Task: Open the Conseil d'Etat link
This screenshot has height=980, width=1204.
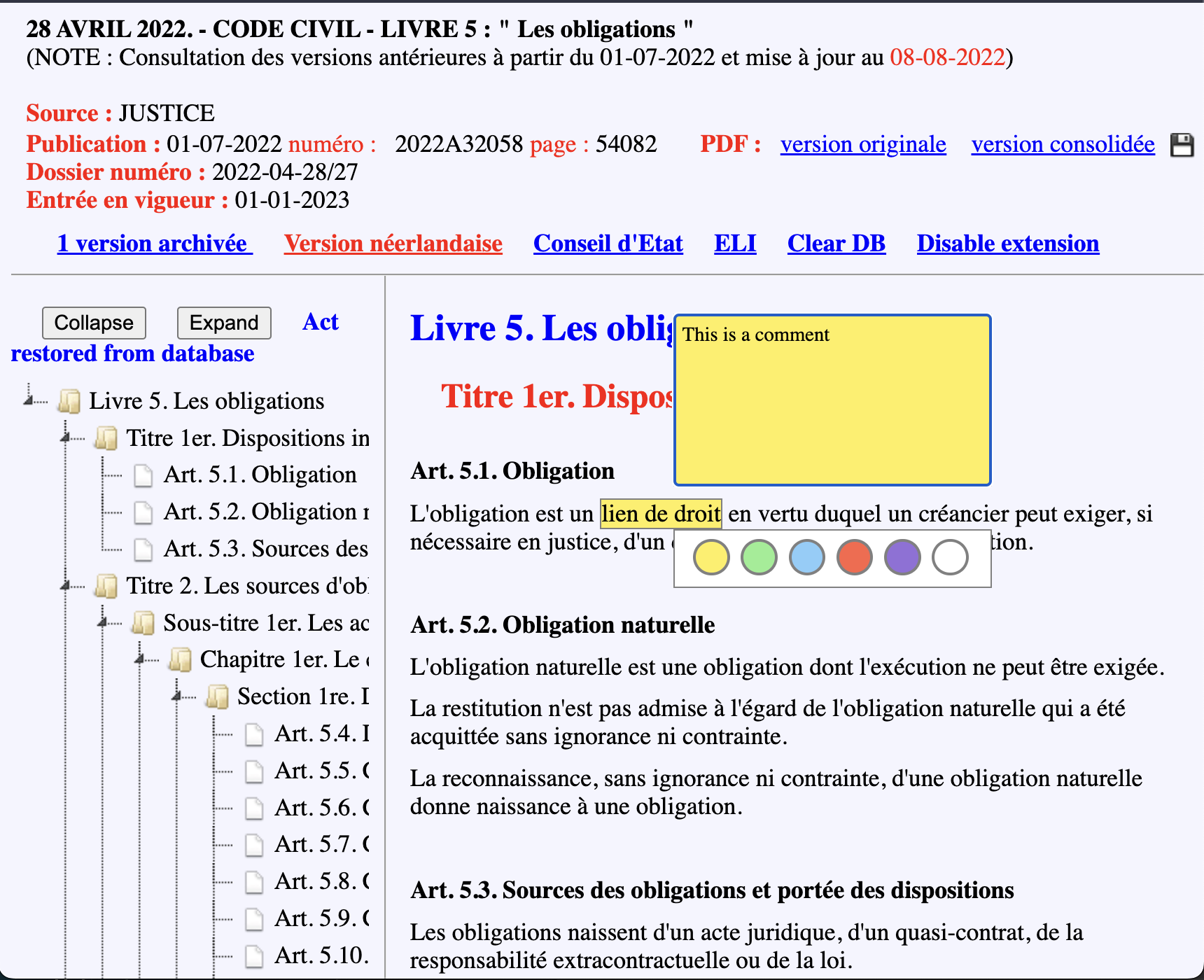Action: [608, 244]
